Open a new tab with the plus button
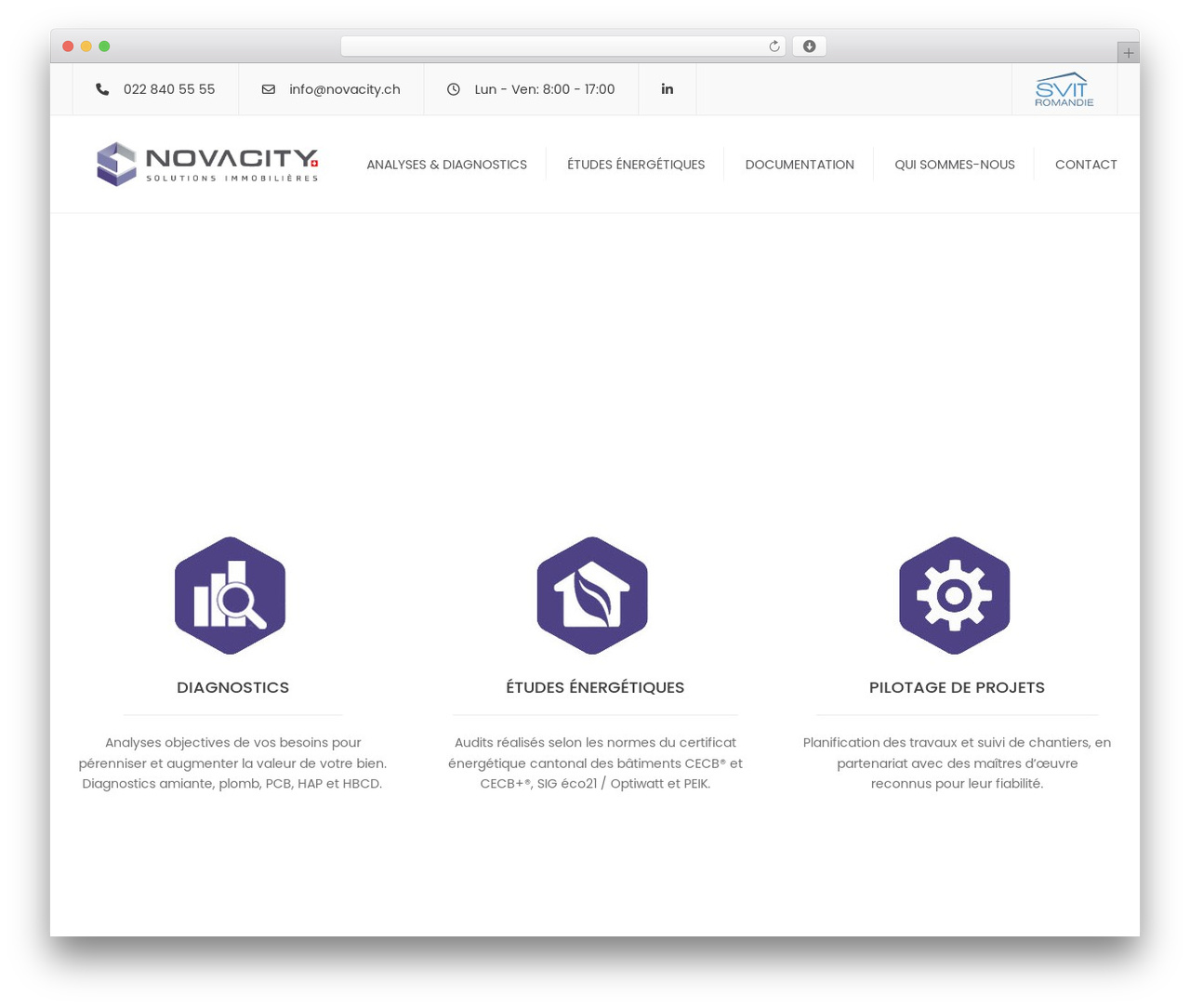Image resolution: width=1190 pixels, height=1008 pixels. pos(1129,53)
